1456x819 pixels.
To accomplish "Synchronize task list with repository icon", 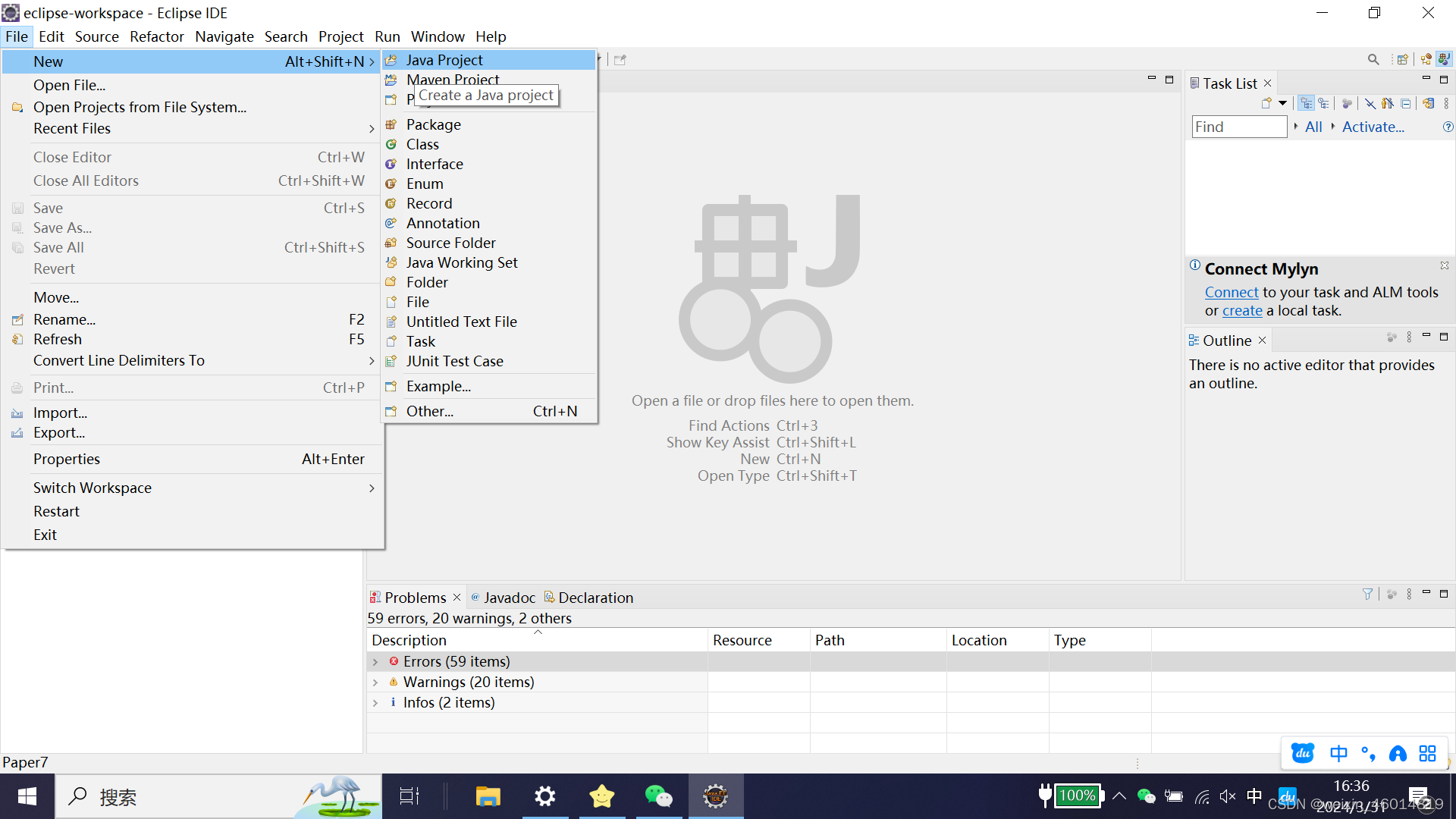I will point(1429,103).
